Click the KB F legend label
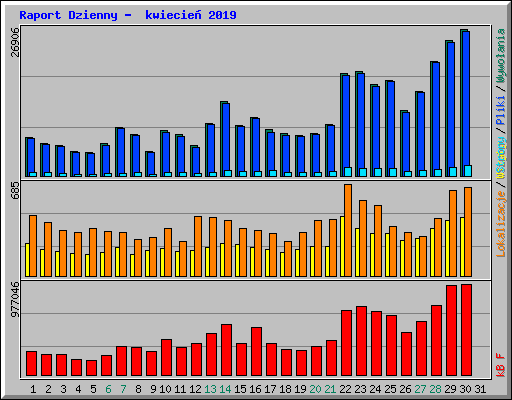Viewport: 512px width, 400px height. (501, 365)
